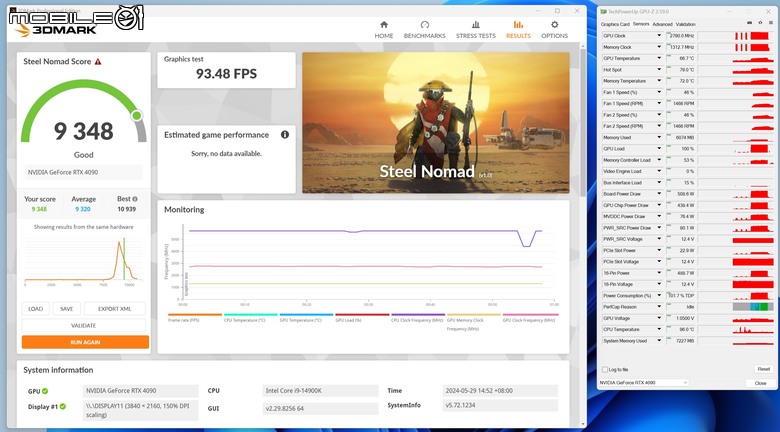Click the GPU-Z refresh icon

coord(760,23)
